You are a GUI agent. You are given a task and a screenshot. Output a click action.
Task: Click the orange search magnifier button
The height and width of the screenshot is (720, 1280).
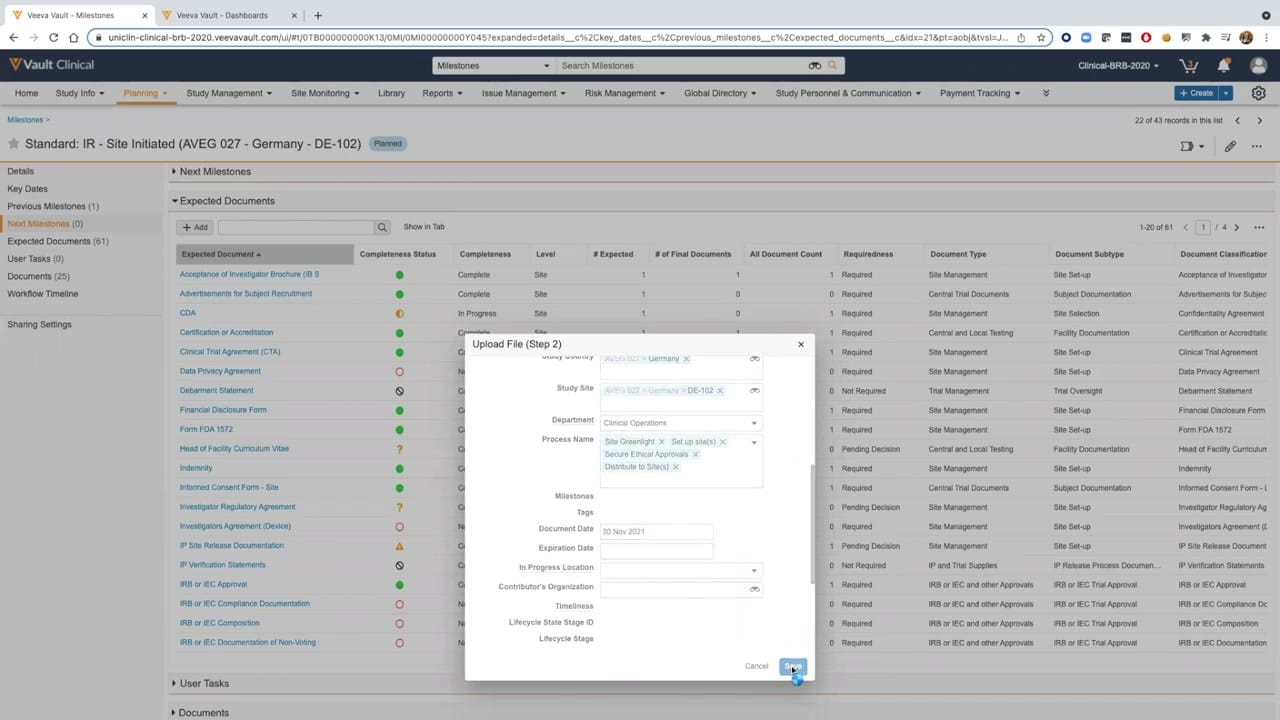coord(833,66)
